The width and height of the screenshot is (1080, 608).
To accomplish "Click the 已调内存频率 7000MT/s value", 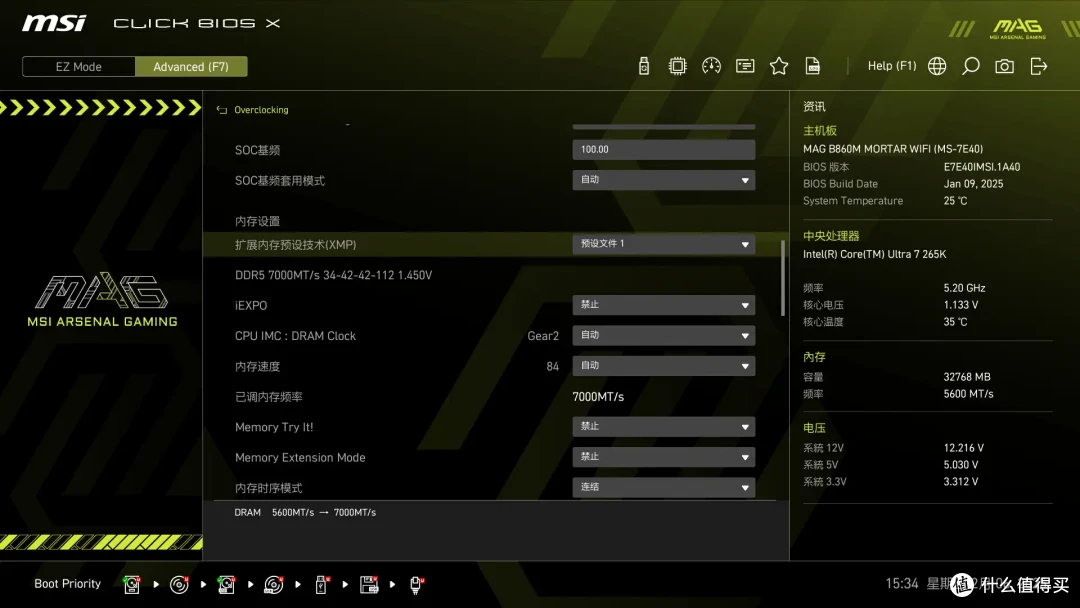I will tap(598, 397).
